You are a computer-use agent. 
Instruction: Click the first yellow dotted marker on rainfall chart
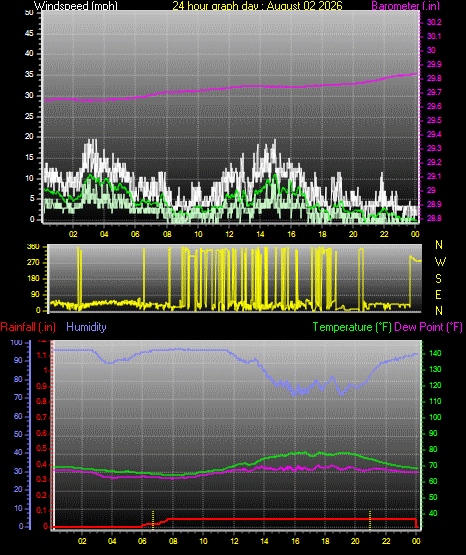point(153,520)
